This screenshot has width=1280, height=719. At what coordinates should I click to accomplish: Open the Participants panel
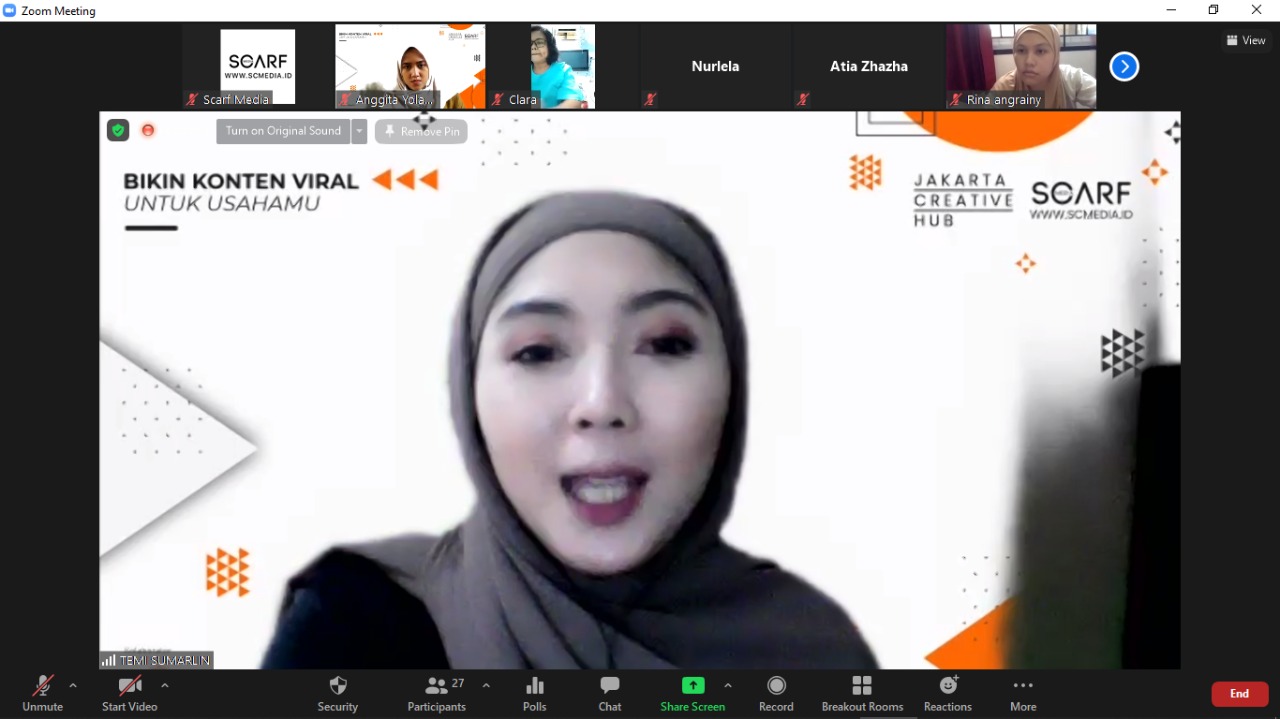tap(437, 693)
